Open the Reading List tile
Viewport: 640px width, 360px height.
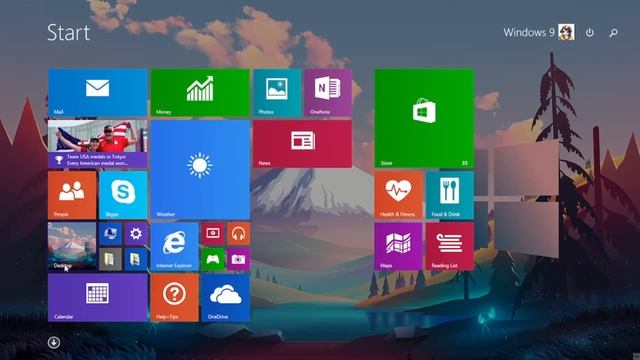click(450, 246)
